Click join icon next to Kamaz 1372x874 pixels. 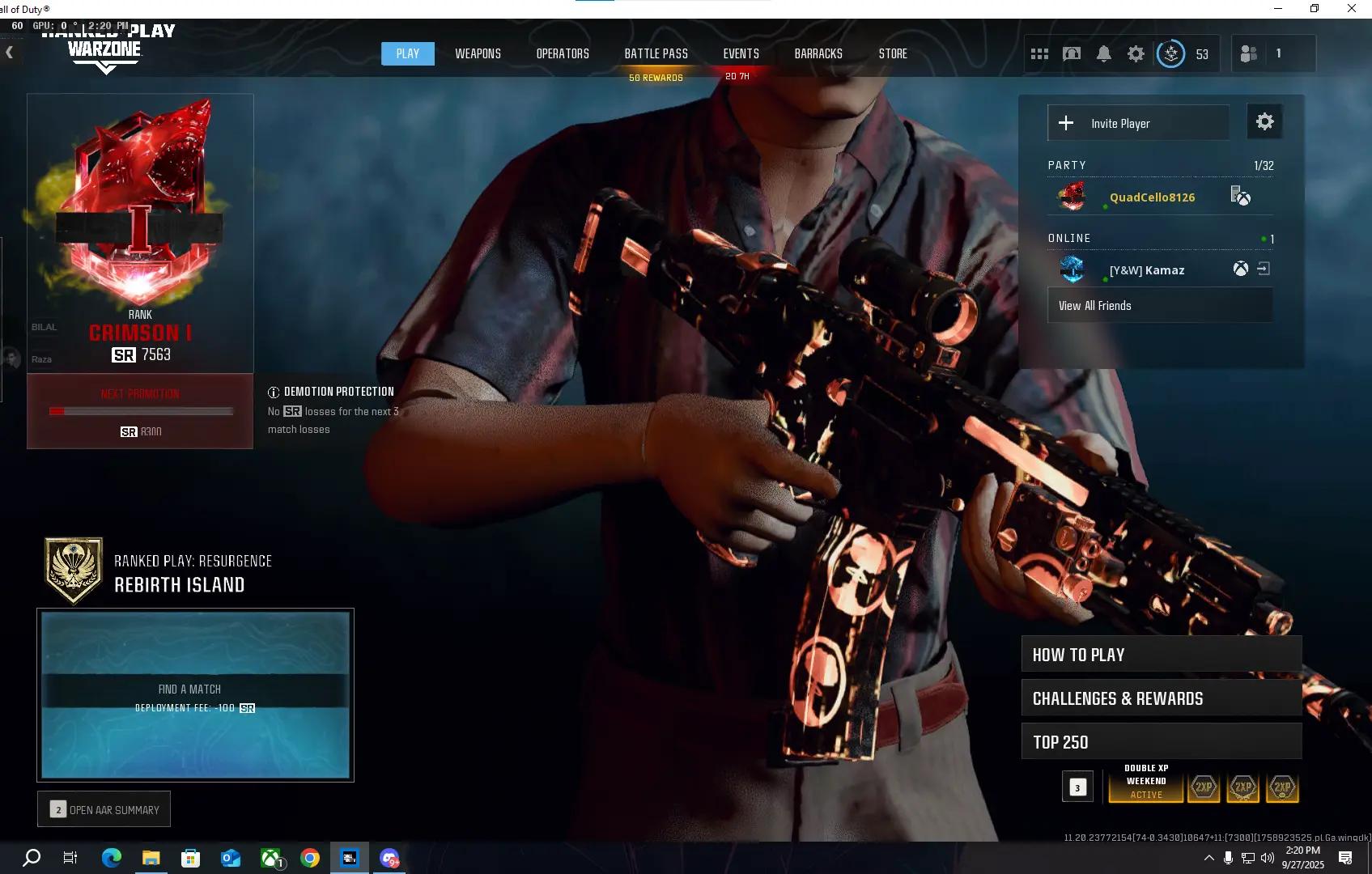click(1264, 269)
